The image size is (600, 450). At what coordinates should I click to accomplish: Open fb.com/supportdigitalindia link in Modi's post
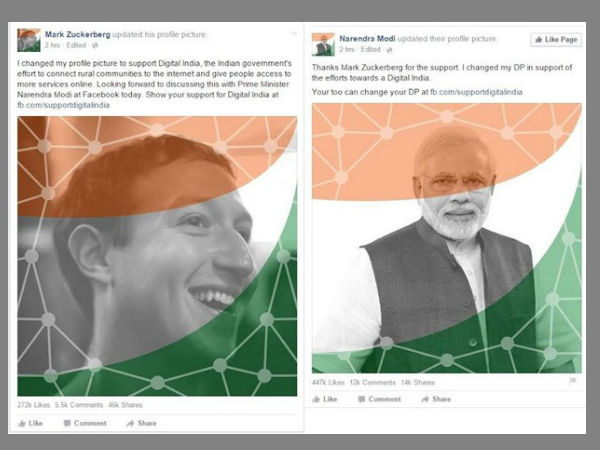click(x=476, y=92)
